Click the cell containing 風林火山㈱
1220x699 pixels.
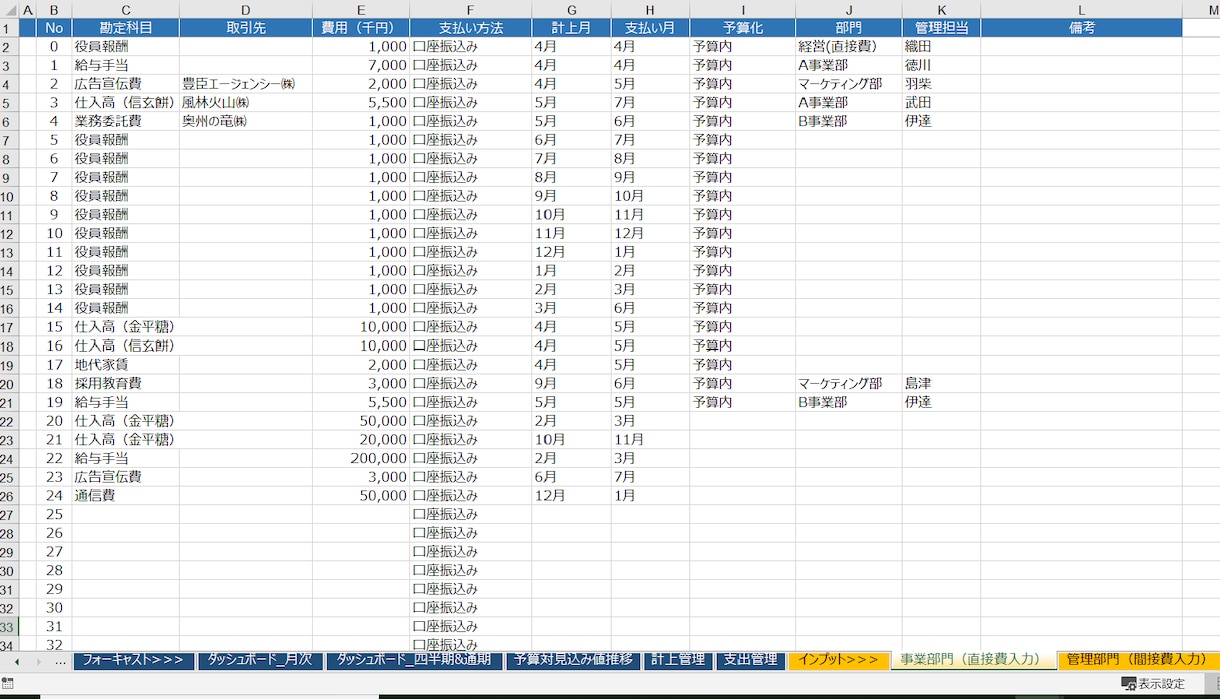[x=246, y=103]
